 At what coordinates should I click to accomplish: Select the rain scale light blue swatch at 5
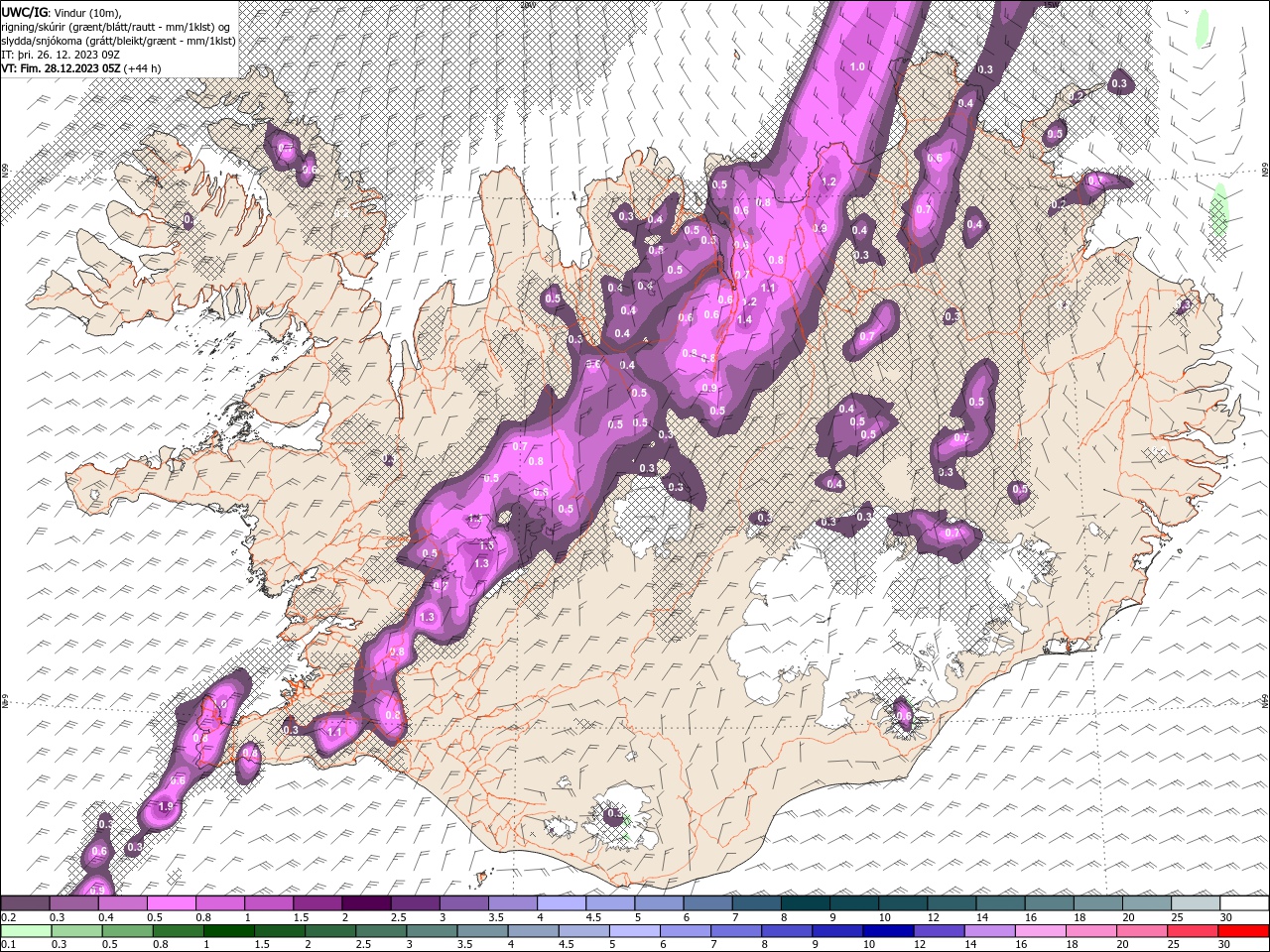tap(634, 931)
